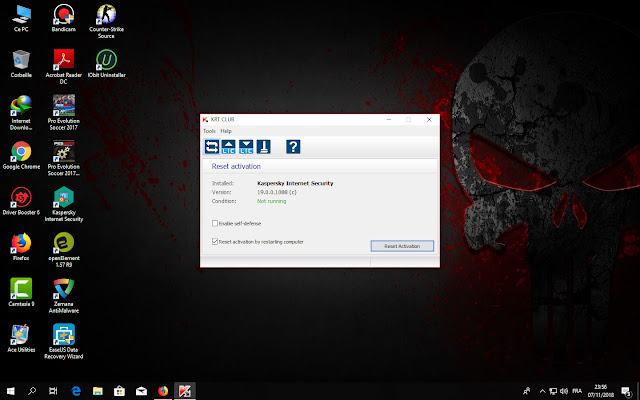Select the Corbeille recycle bin icon
Image resolution: width=640 pixels, height=400 pixels.
(x=21, y=64)
